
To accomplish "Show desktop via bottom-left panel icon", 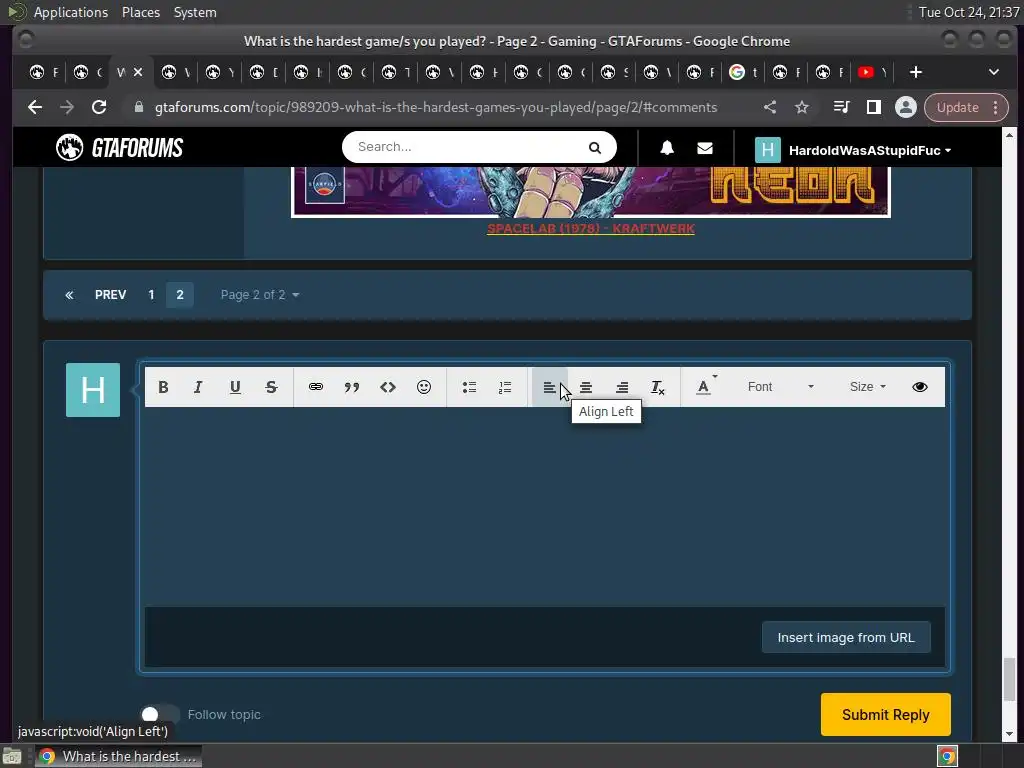I will point(12,756).
